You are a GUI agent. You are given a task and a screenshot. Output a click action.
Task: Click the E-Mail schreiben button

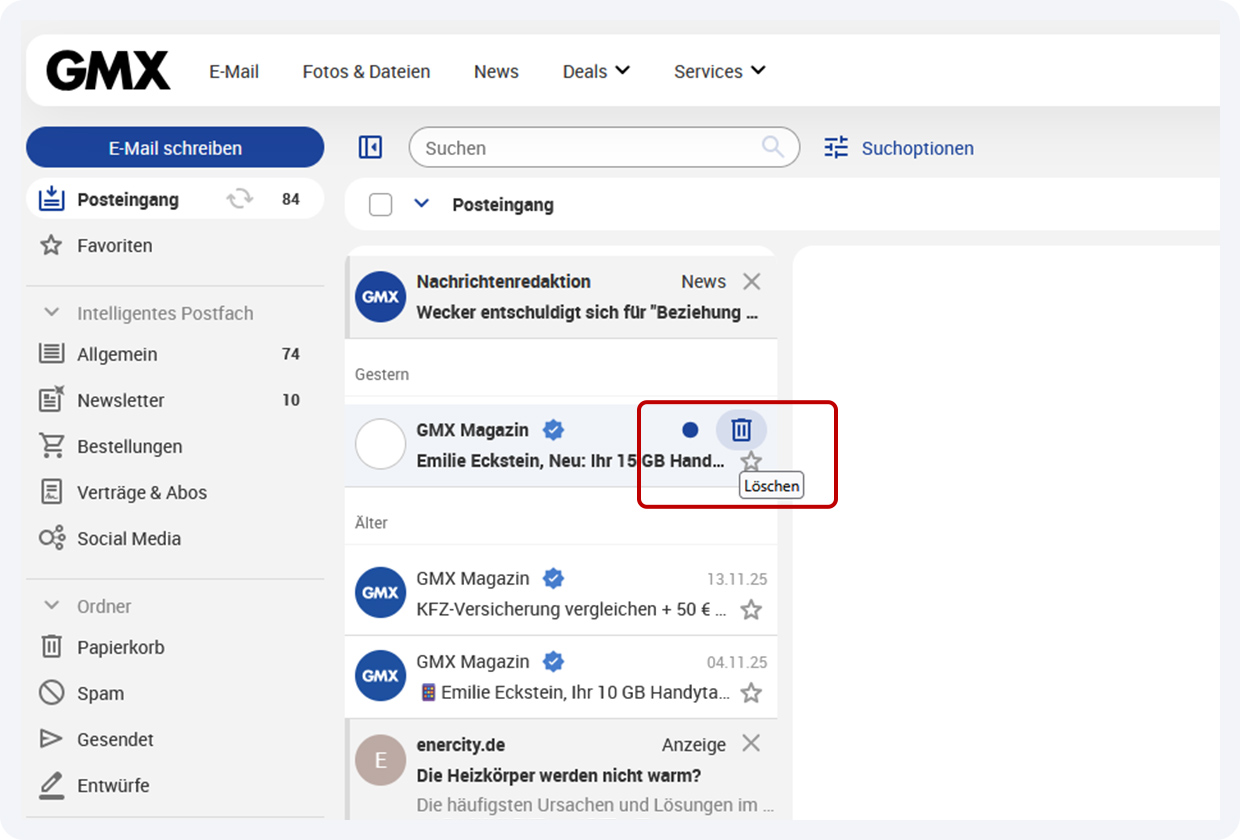click(x=175, y=147)
